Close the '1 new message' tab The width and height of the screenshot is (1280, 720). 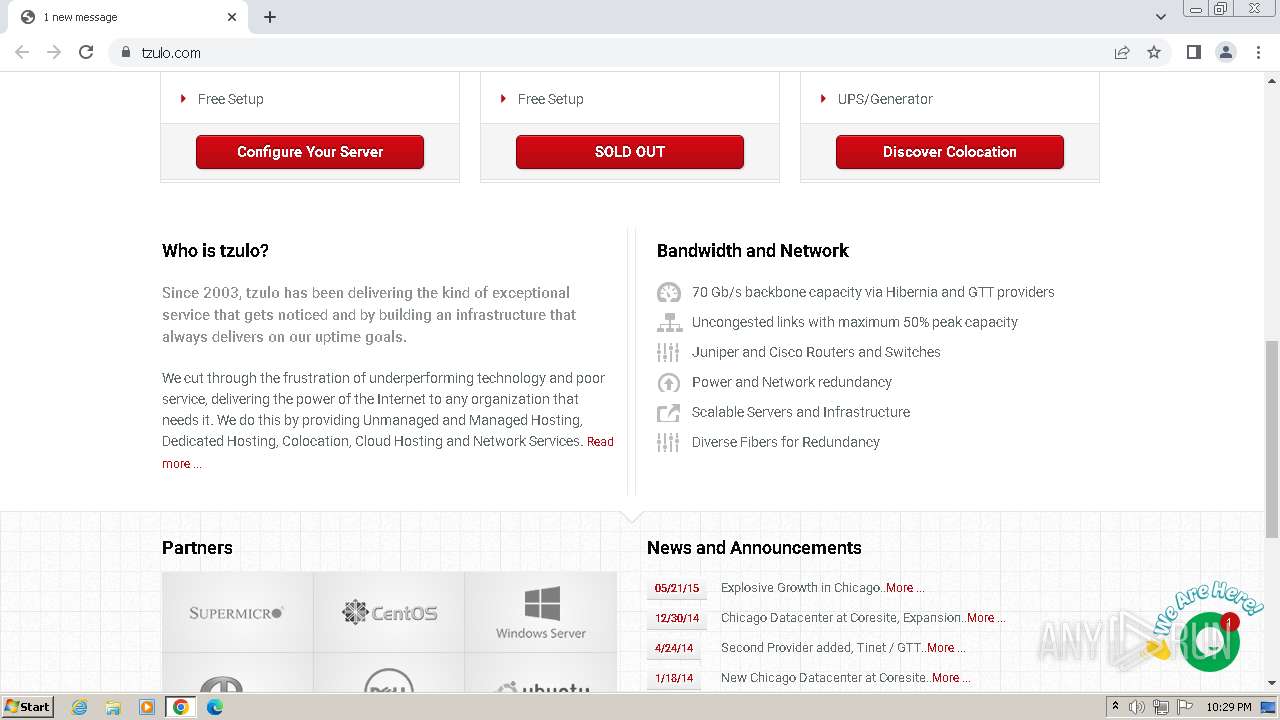pos(232,17)
